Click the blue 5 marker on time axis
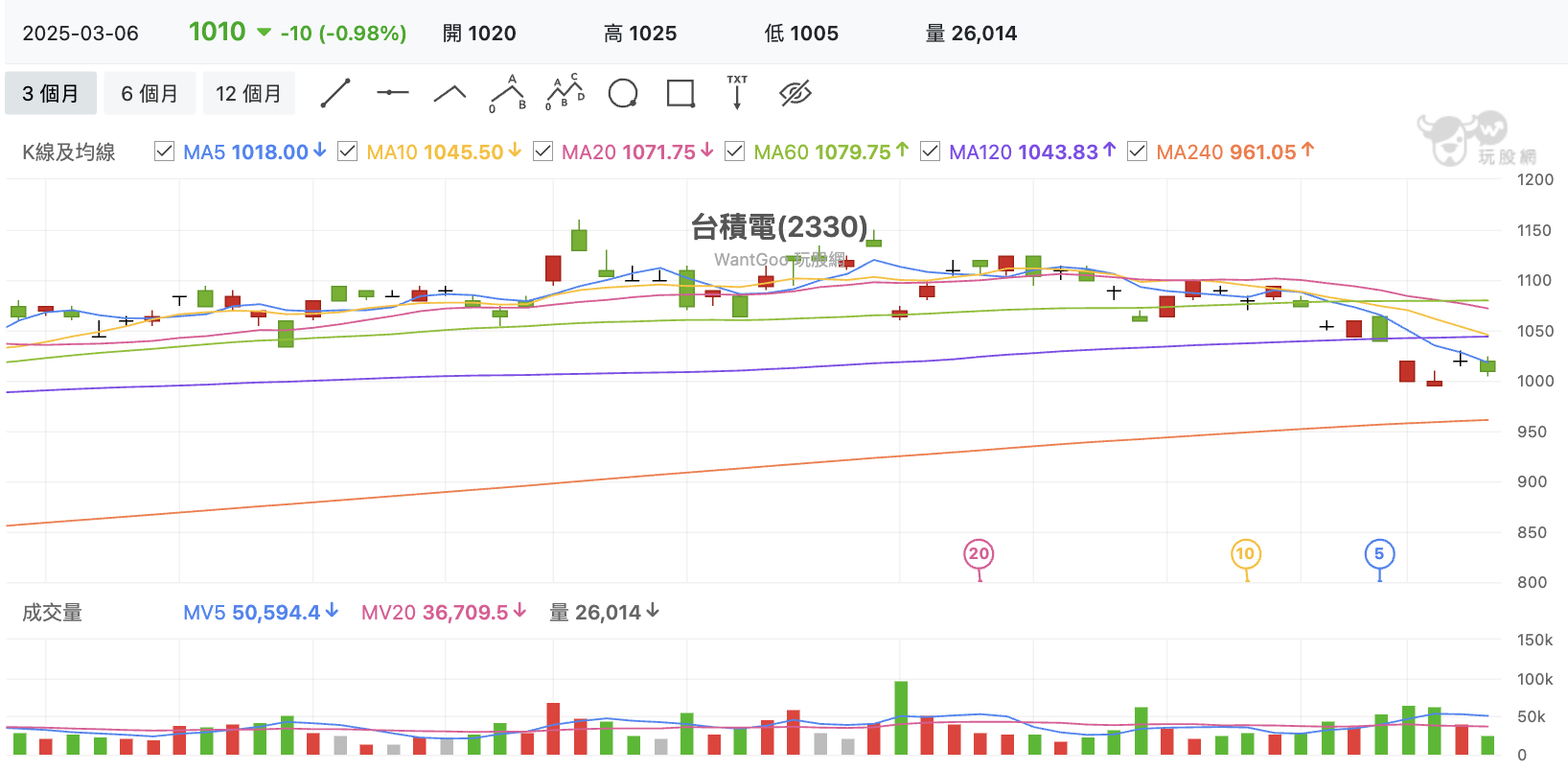 pyautogui.click(x=1379, y=554)
